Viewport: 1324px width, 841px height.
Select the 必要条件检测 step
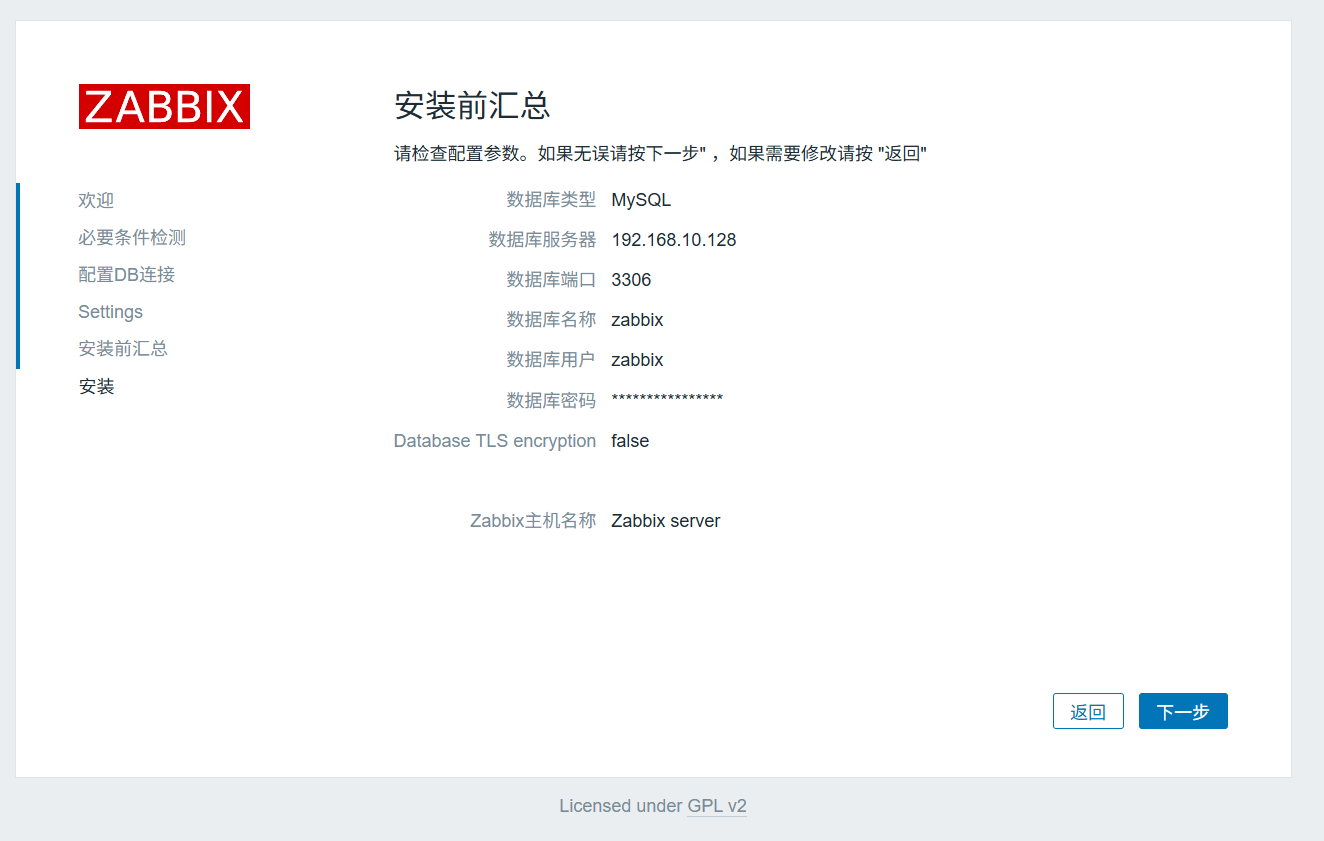coord(132,238)
